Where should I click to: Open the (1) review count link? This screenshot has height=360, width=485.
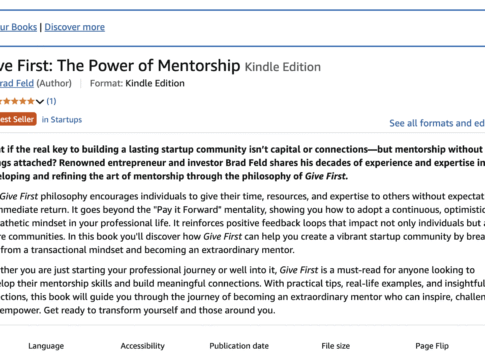[x=51, y=101]
